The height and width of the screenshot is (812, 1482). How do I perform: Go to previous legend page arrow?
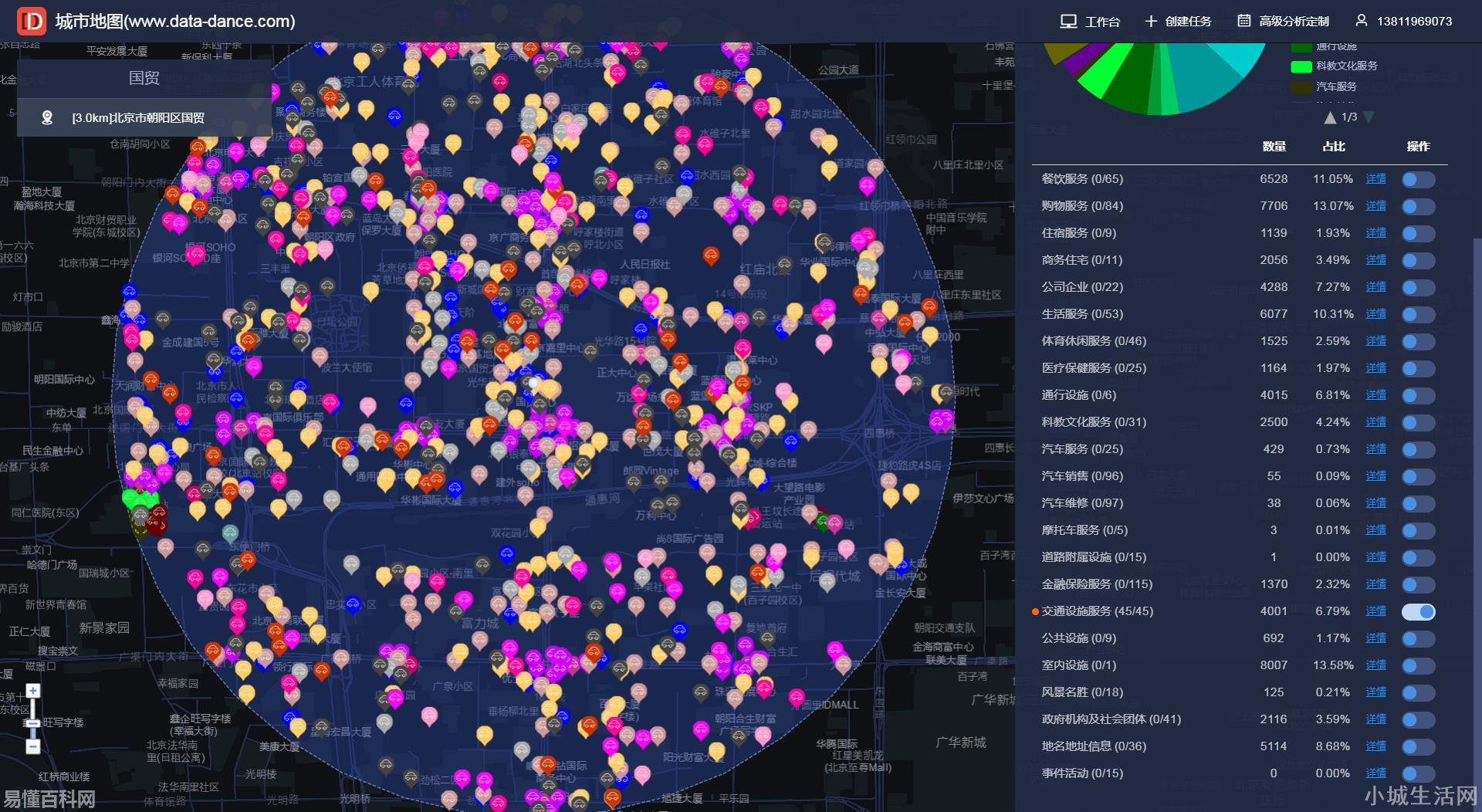1330,117
